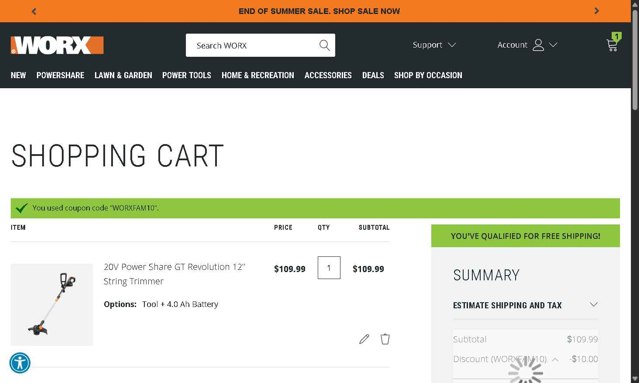Screen dimensions: 639x383
Task: Open the DEALS menu
Action: [373, 75]
